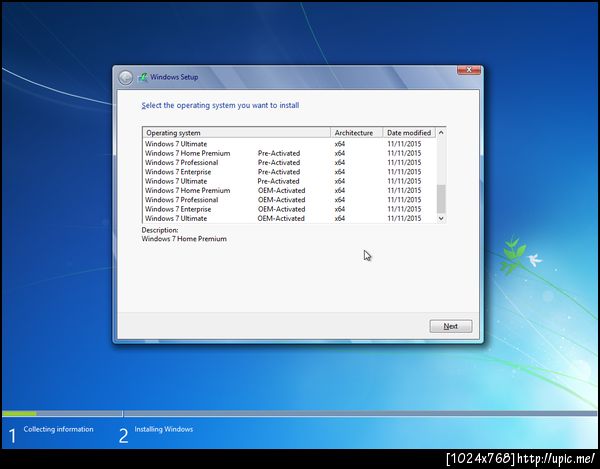Click the 'Collecting information' step label
600x469 pixels.
59,430
